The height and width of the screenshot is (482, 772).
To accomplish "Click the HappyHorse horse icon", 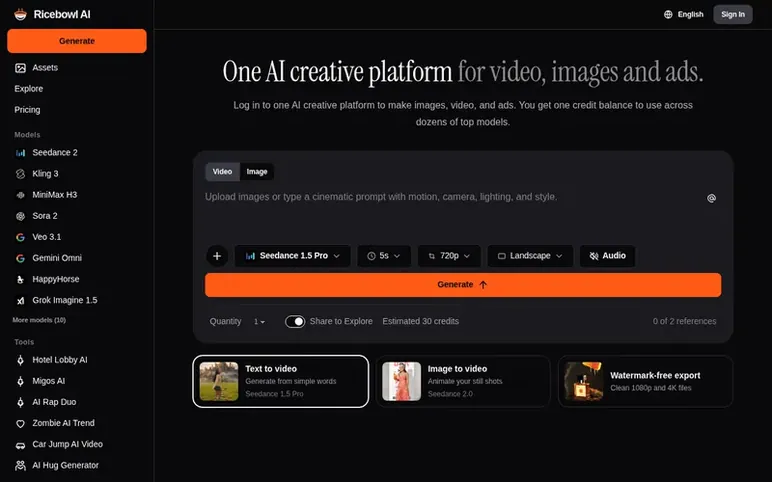I will [x=20, y=280].
